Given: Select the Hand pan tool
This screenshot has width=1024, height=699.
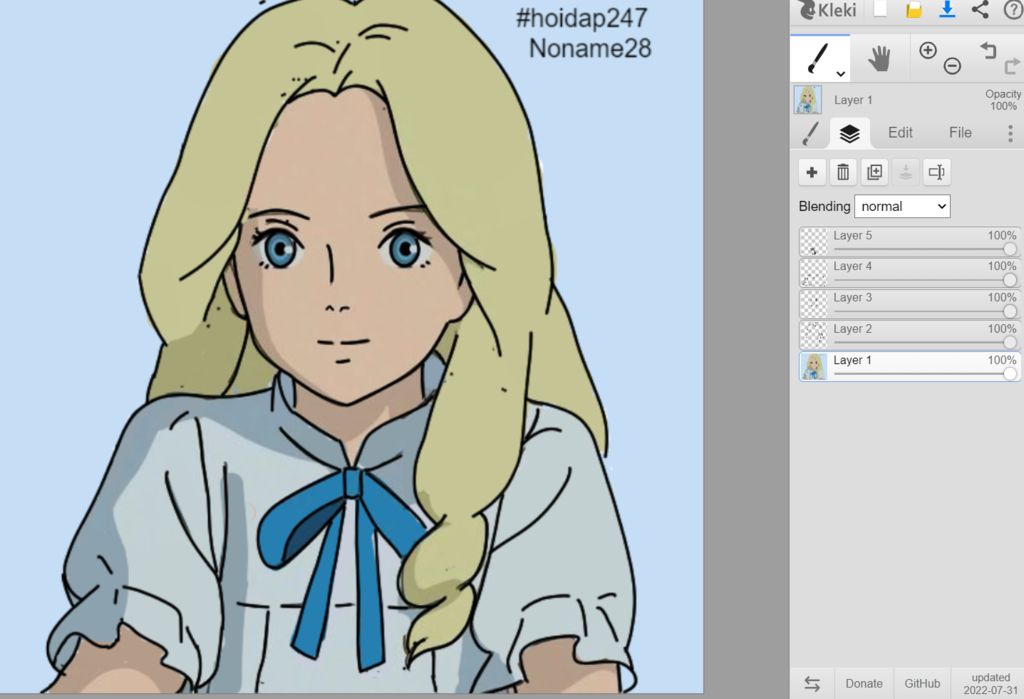Looking at the screenshot, I should coord(880,59).
